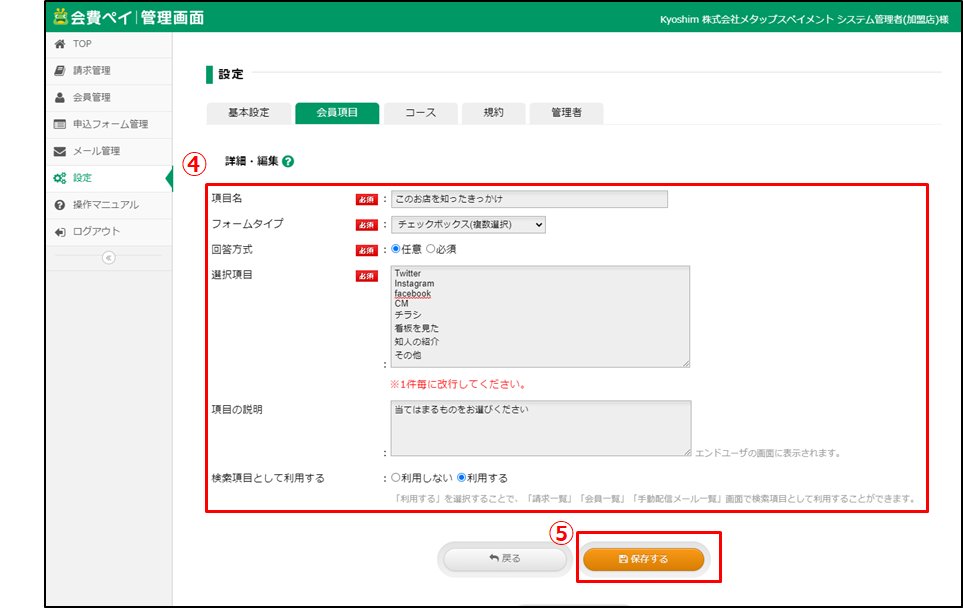Select the 必須 radio button for 回答方式
Viewport: 963px width, 608px height.
tap(431, 249)
